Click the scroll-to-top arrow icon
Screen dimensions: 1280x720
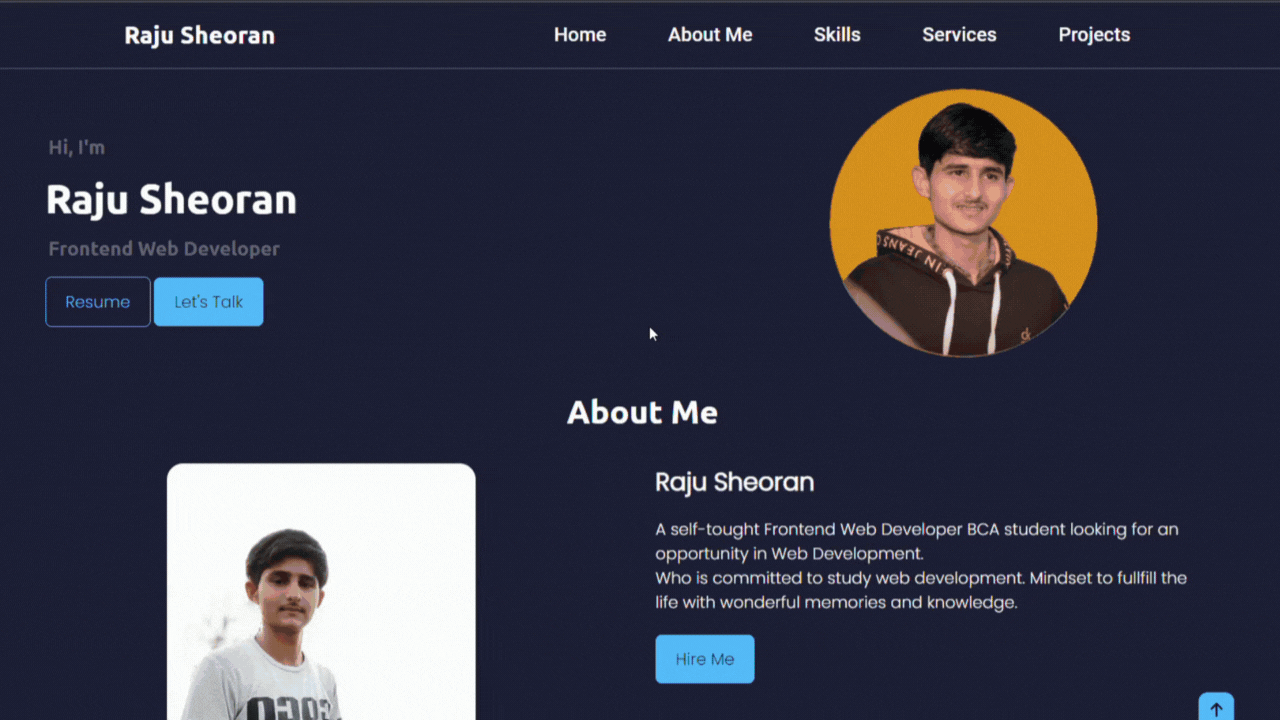point(1216,707)
